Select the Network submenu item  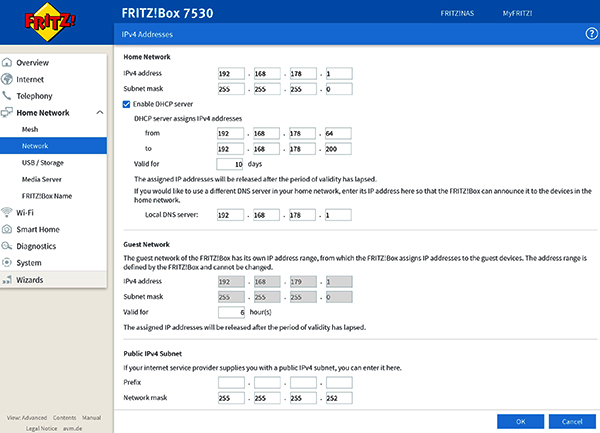pos(53,146)
